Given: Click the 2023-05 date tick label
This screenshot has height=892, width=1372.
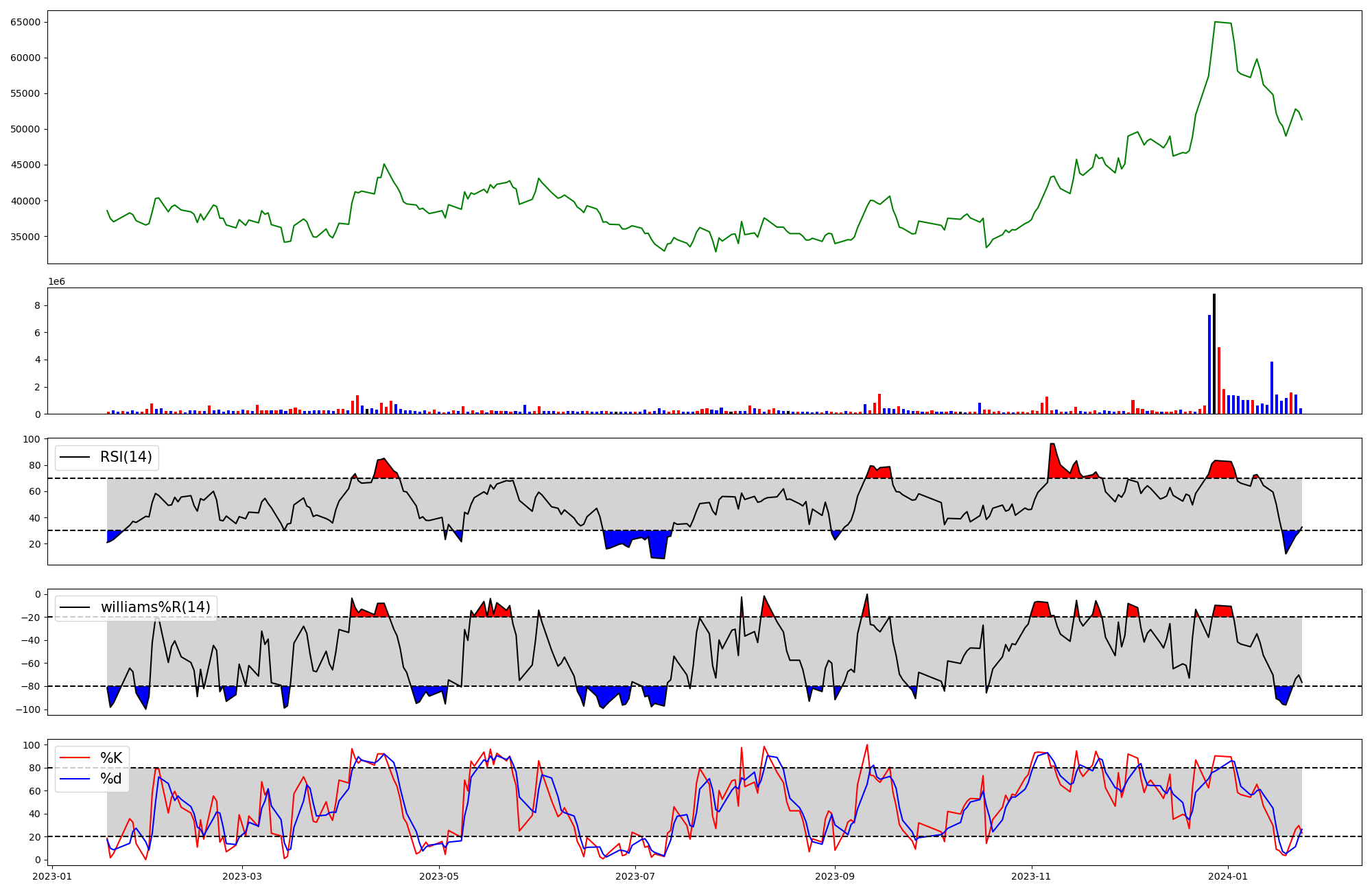Looking at the screenshot, I should 439,876.
